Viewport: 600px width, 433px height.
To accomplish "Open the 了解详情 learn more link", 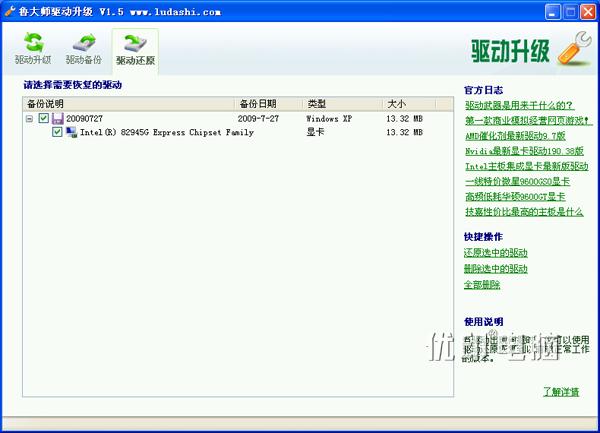I will [x=561, y=392].
